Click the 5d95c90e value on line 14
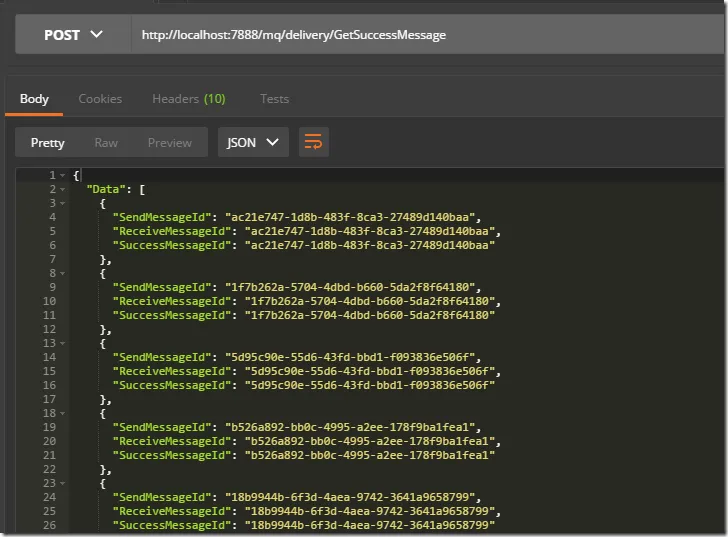 coord(350,357)
